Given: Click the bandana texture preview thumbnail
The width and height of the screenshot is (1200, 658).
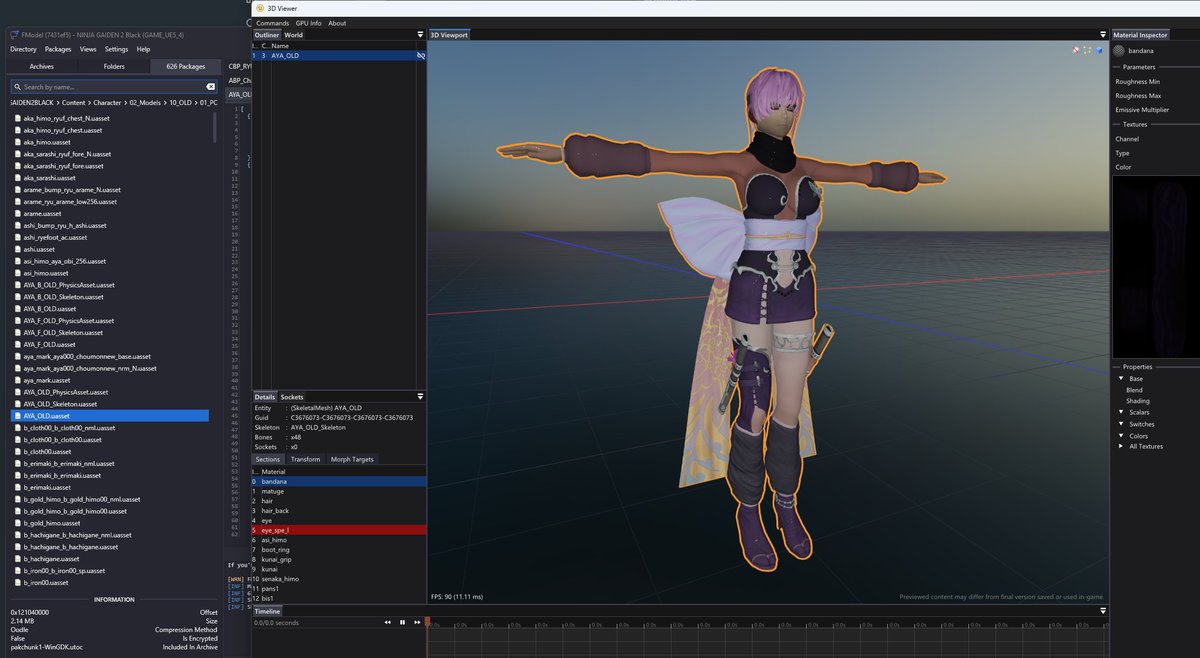Looking at the screenshot, I should (1155, 265).
